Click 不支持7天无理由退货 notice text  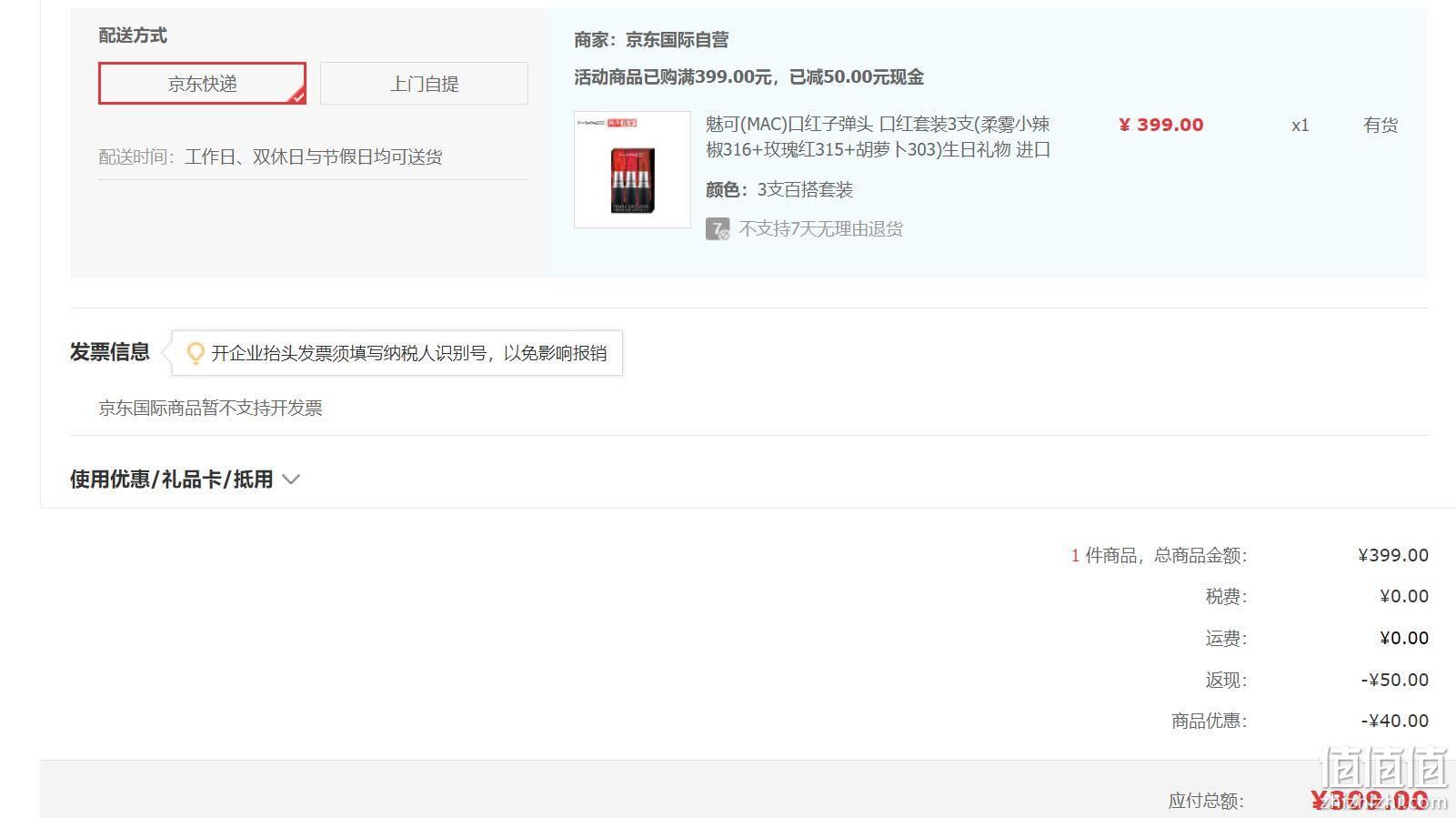(x=820, y=229)
